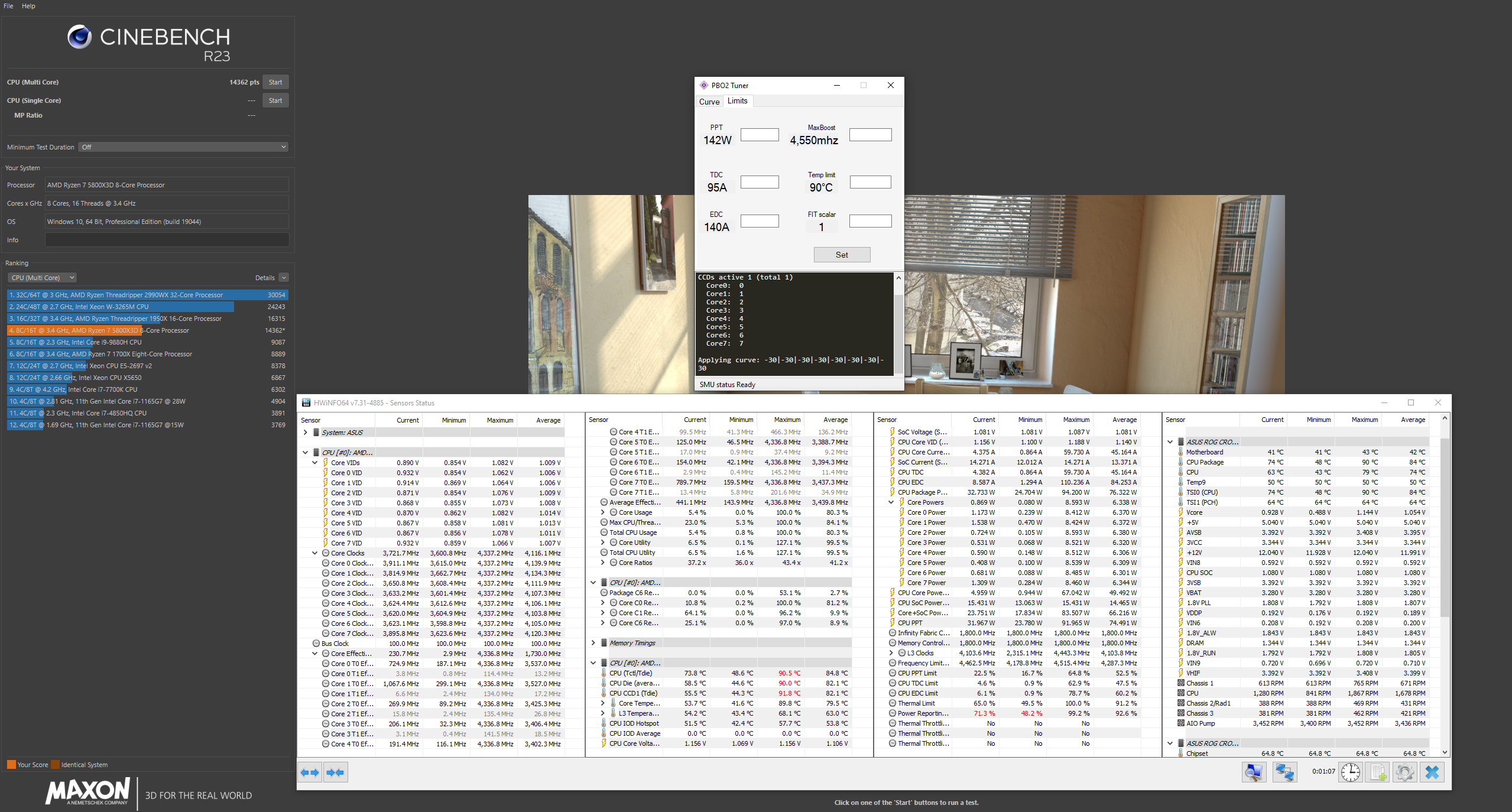This screenshot has height=812, width=1512.
Task: Click the lightning icon beside Vcore
Action: point(1181,512)
